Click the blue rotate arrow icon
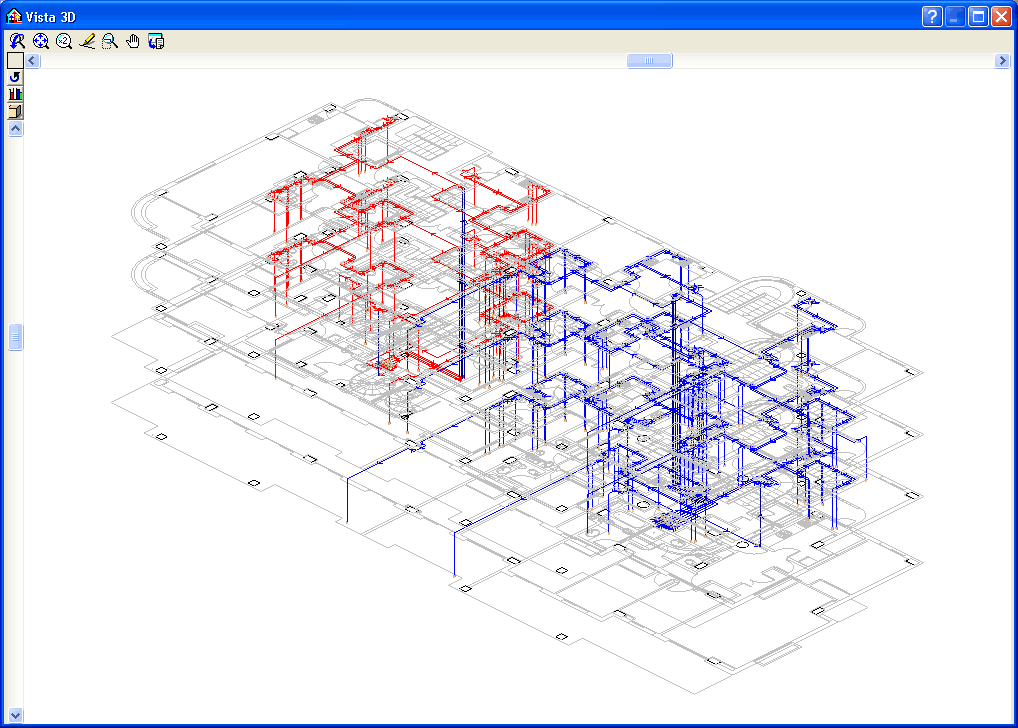 pos(15,77)
